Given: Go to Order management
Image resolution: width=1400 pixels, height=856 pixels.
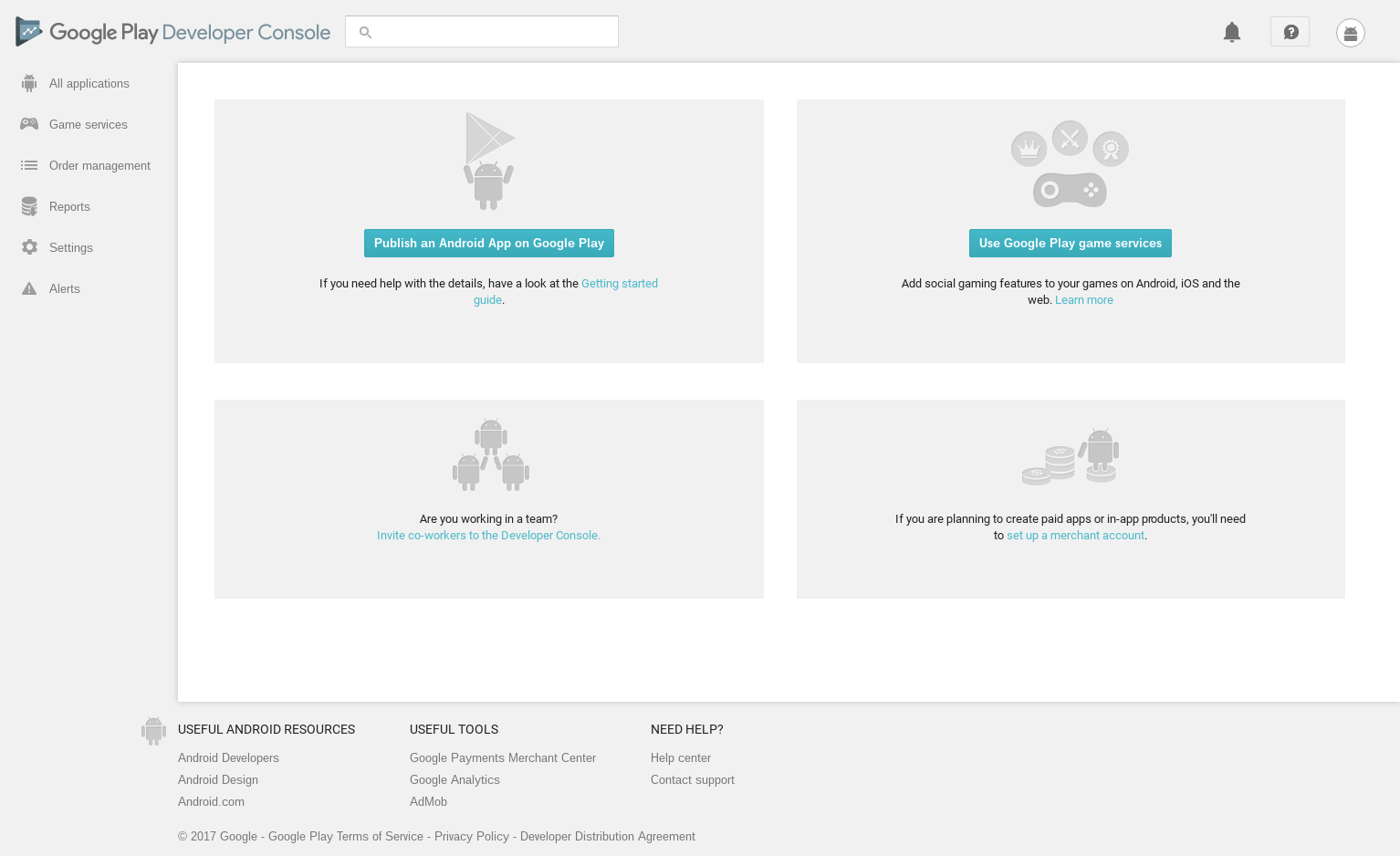Looking at the screenshot, I should (99, 165).
